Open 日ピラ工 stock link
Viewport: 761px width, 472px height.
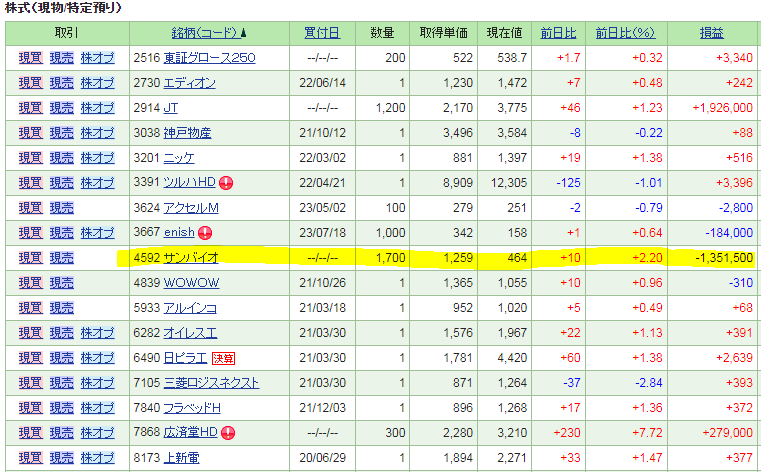(185, 358)
